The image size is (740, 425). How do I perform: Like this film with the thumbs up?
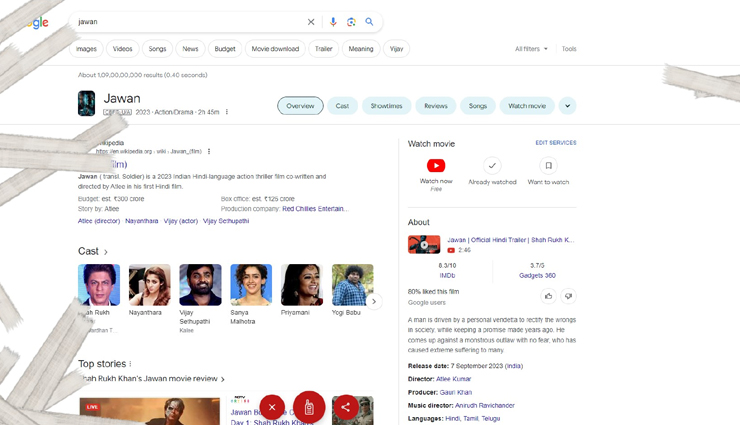[x=548, y=296]
